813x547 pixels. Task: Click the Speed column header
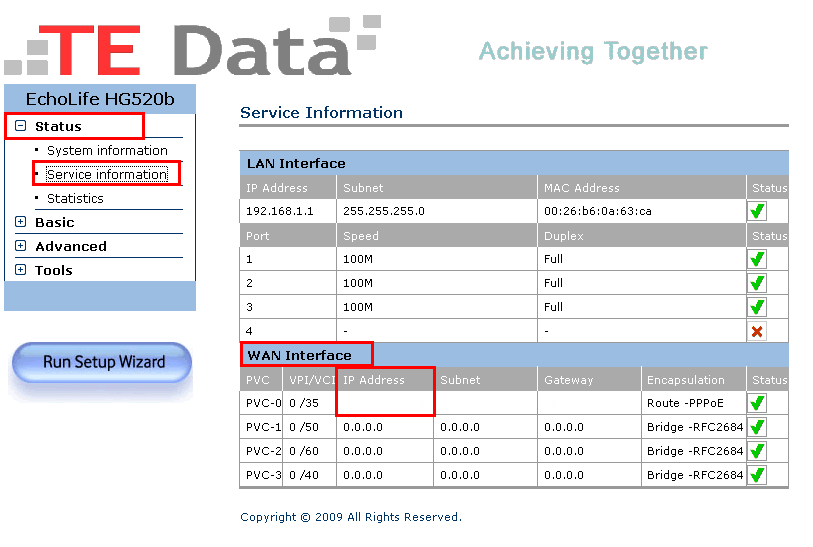click(361, 236)
